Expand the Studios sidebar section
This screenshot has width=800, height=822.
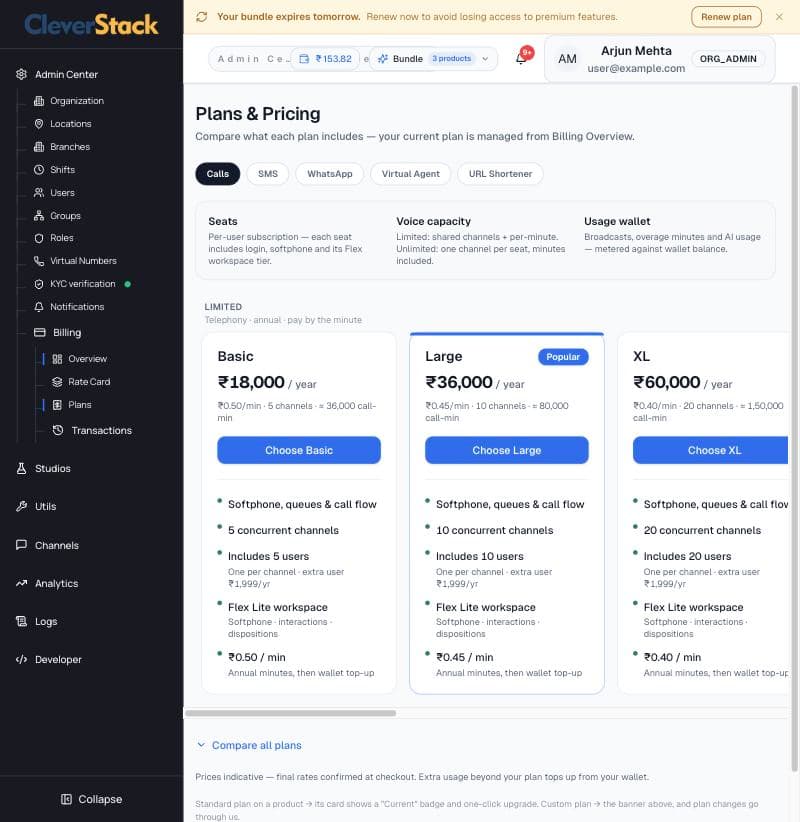(52, 469)
